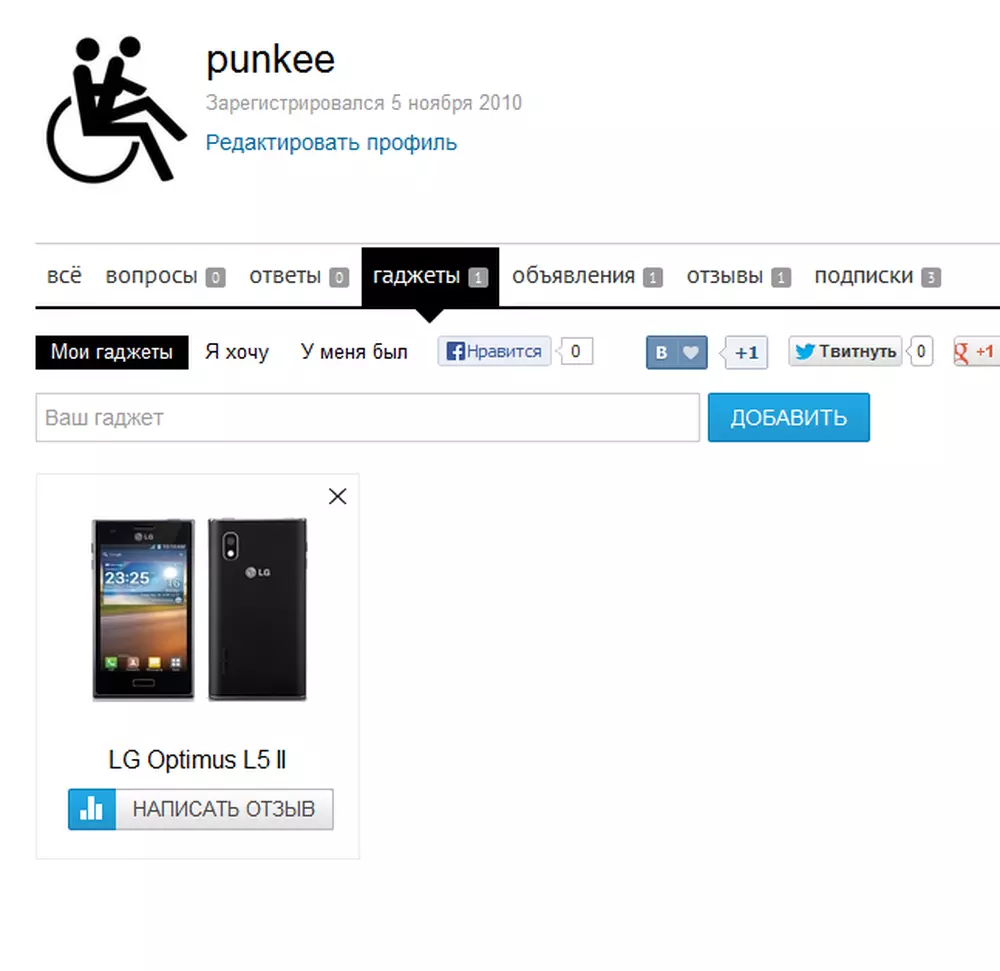
Task: Select the Мои гаджеты filter
Action: [x=112, y=352]
